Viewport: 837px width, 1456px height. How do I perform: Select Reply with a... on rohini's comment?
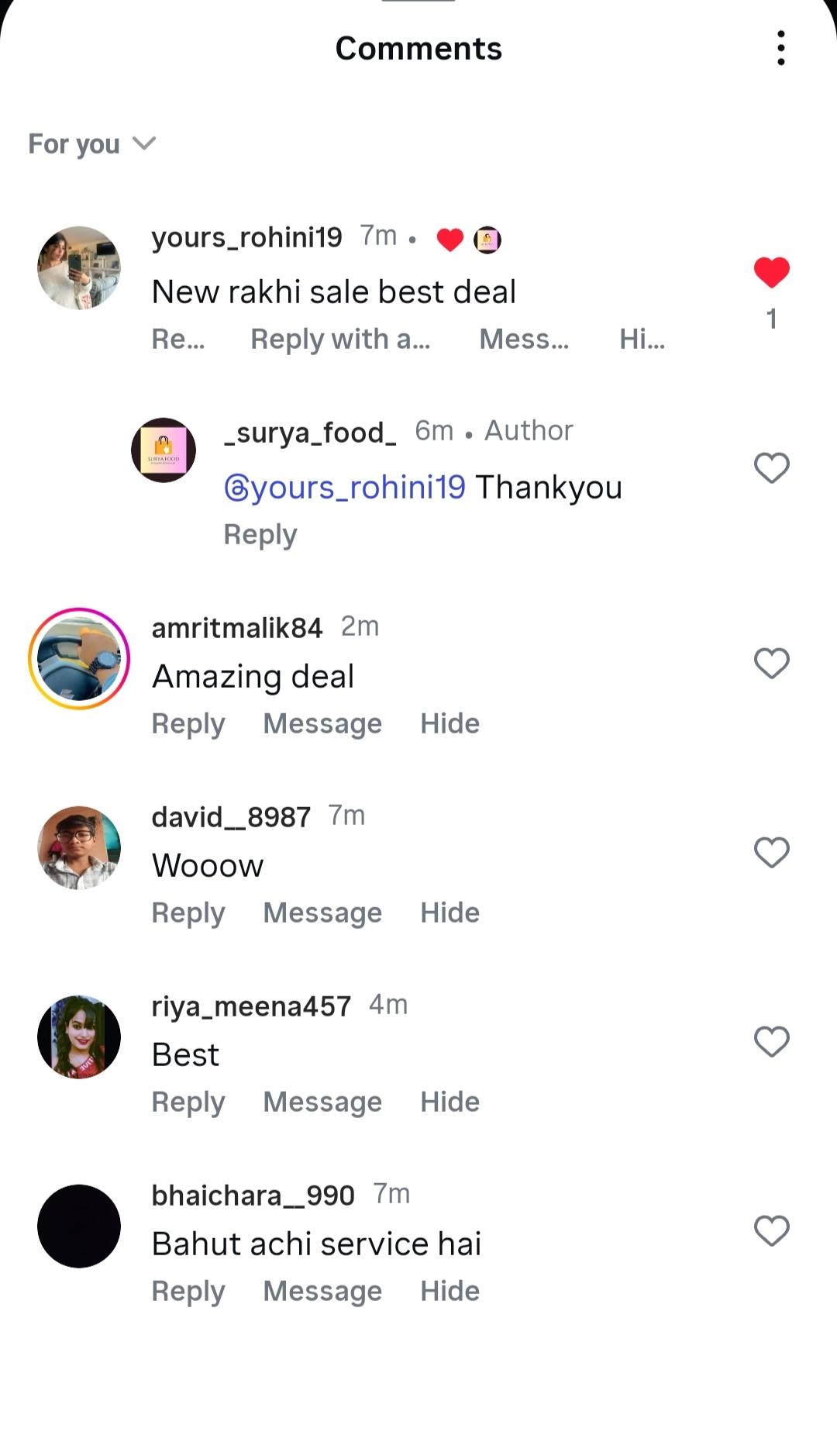[x=340, y=340]
